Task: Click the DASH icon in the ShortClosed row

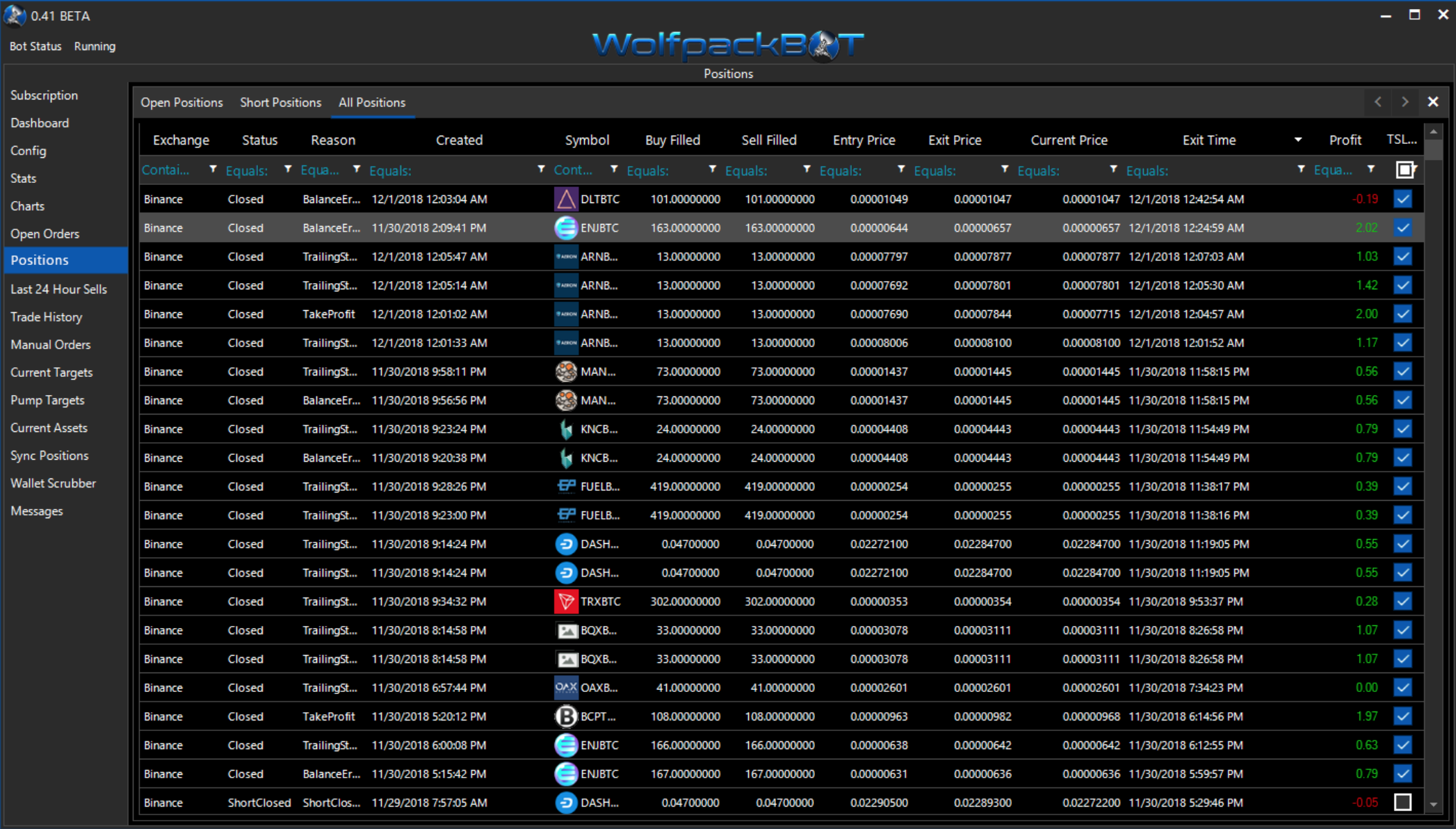Action: pos(566,803)
